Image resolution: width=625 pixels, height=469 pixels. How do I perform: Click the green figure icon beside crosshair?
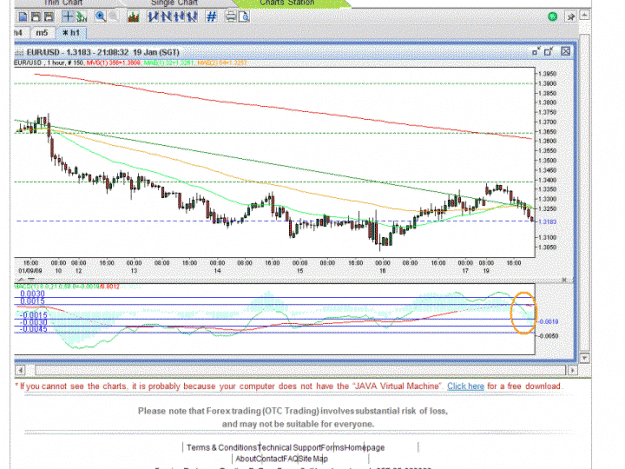[x=82, y=17]
